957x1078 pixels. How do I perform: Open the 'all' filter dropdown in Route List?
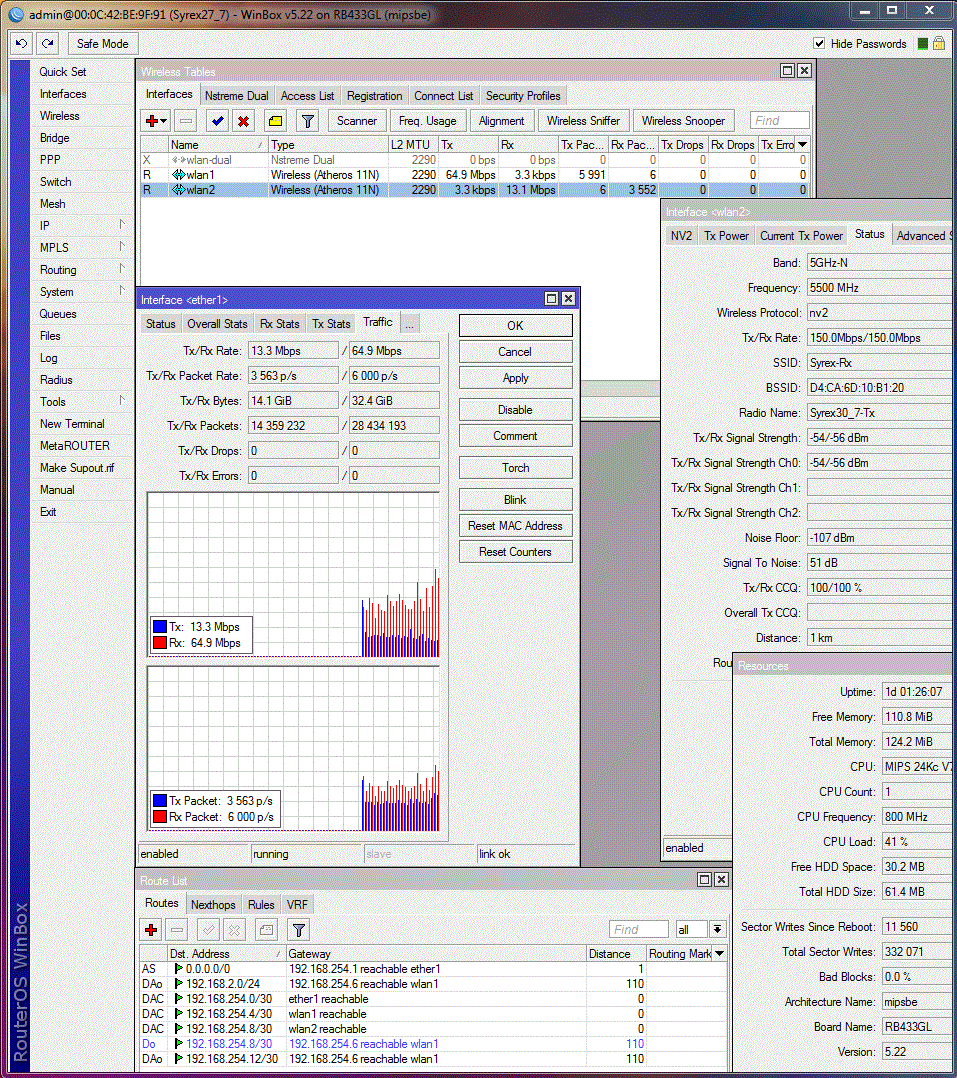tap(718, 930)
